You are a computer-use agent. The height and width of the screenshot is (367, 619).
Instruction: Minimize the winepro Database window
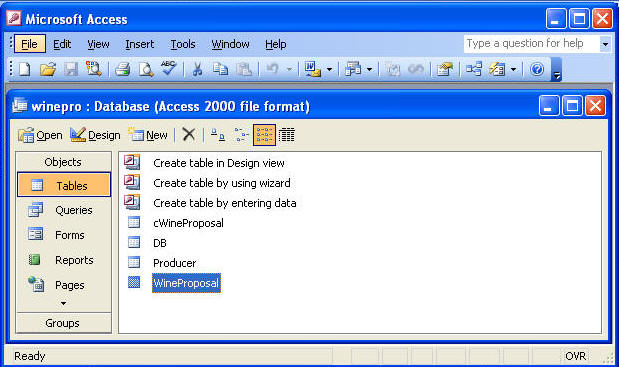549,106
